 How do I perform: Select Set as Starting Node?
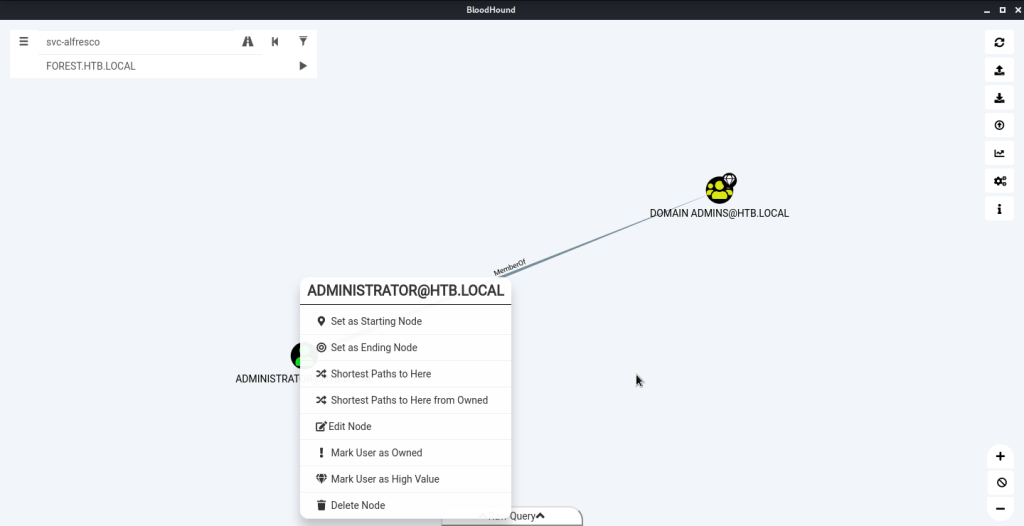(376, 321)
